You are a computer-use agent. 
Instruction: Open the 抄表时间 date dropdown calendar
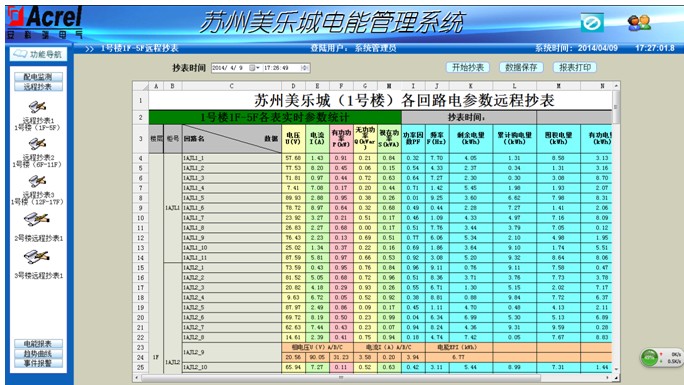253,68
